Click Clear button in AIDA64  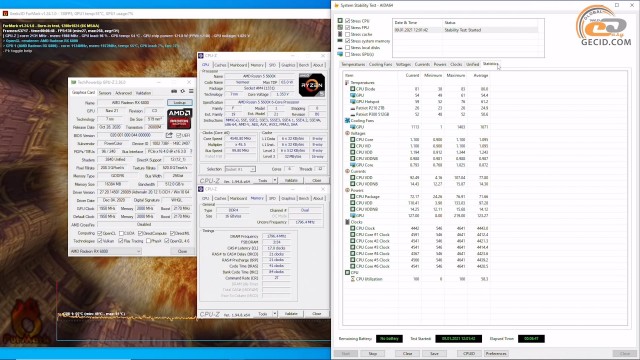click(x=407, y=353)
